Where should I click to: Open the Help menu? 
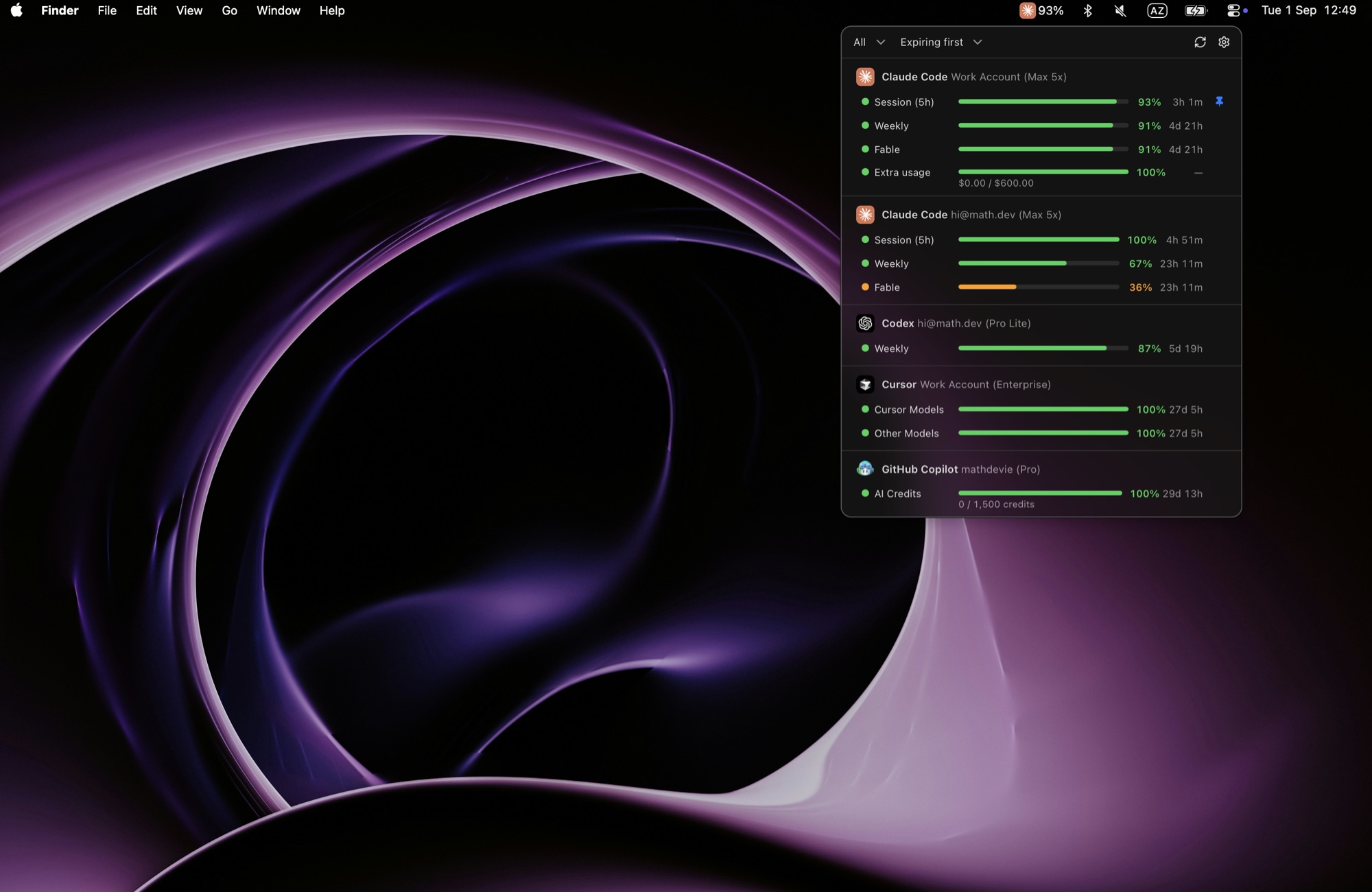pos(332,10)
